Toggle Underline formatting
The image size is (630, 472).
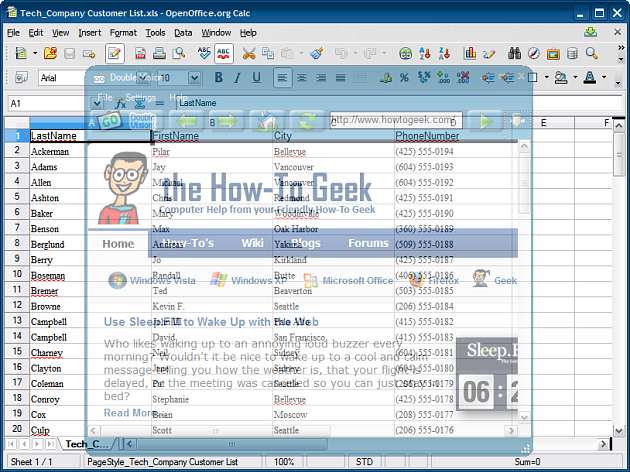coord(256,78)
